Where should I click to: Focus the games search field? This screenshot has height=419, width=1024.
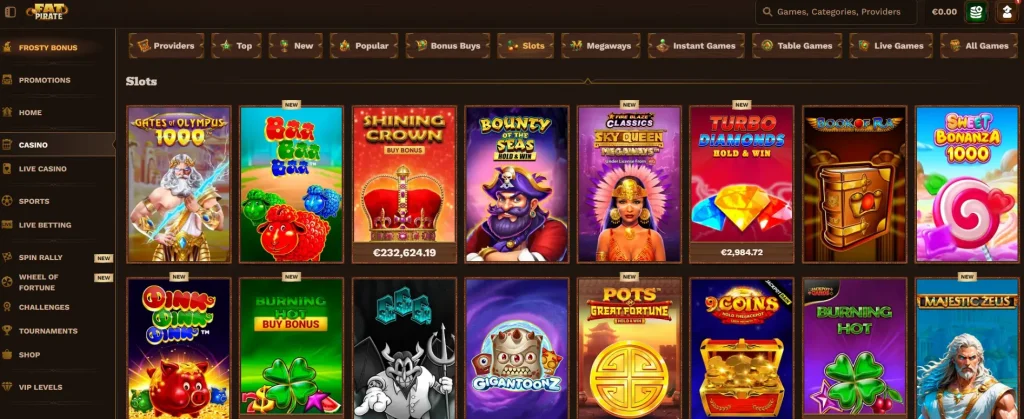point(836,12)
